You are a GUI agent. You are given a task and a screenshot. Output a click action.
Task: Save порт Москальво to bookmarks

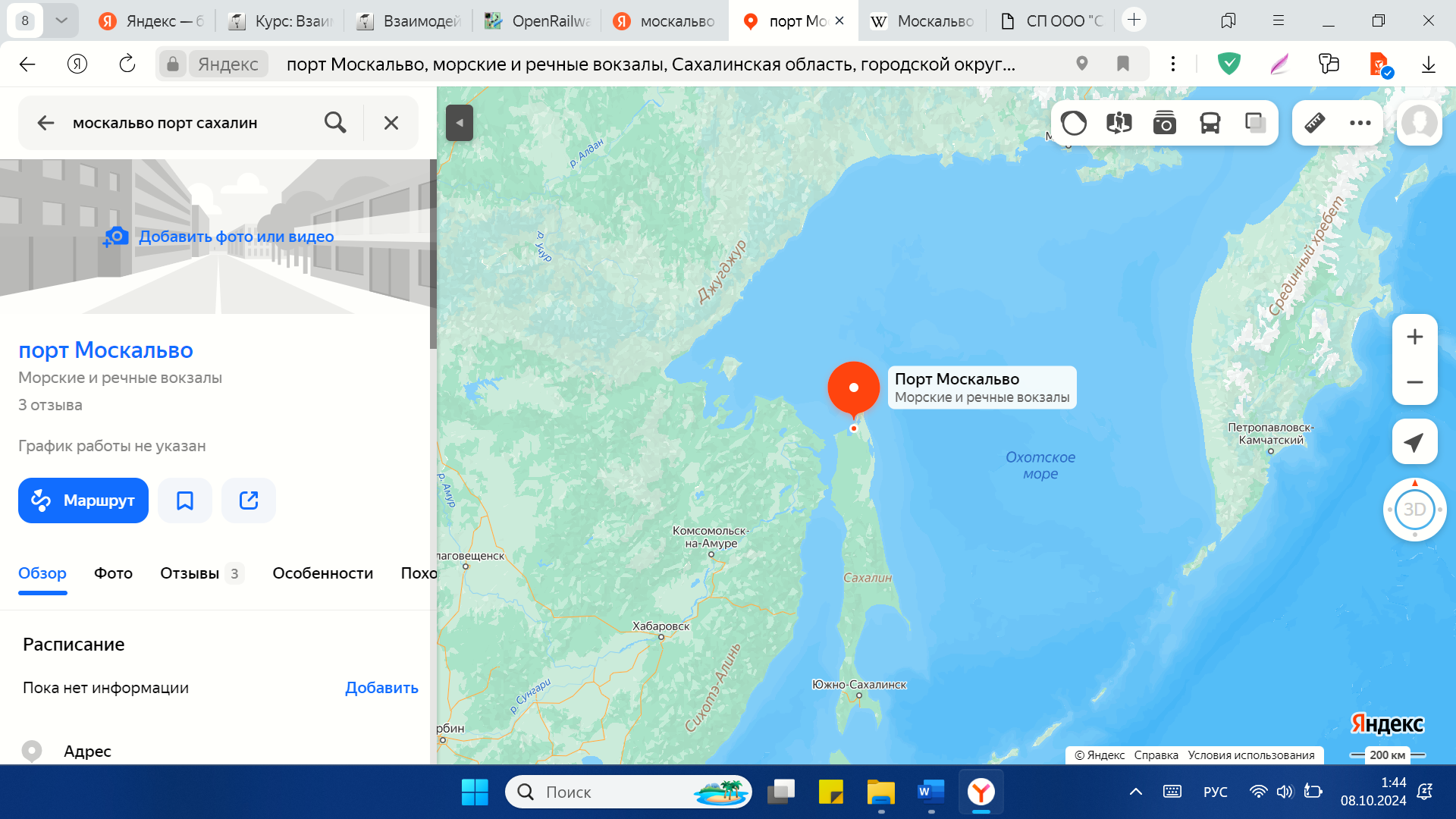point(185,500)
